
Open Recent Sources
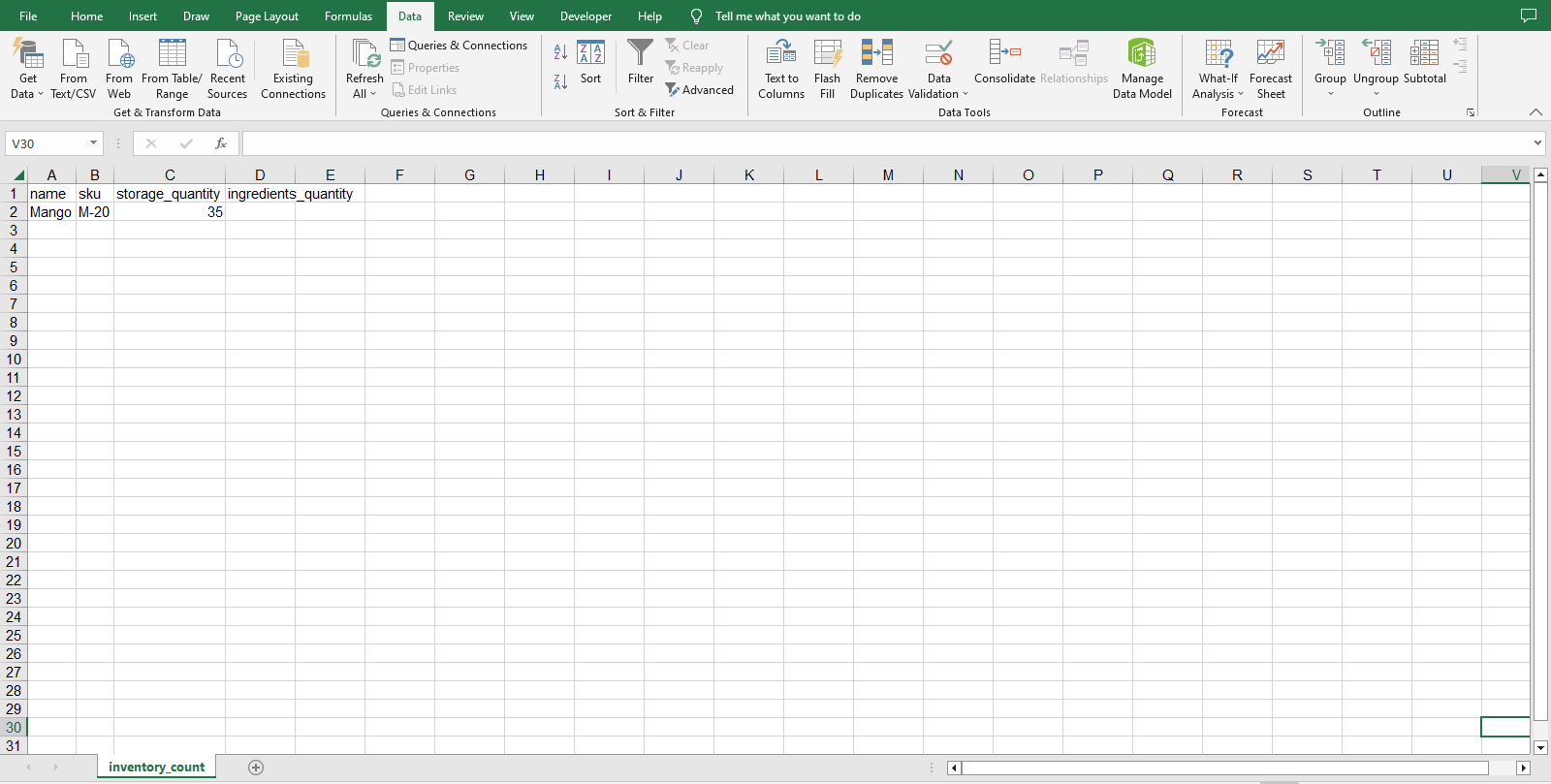pyautogui.click(x=228, y=69)
